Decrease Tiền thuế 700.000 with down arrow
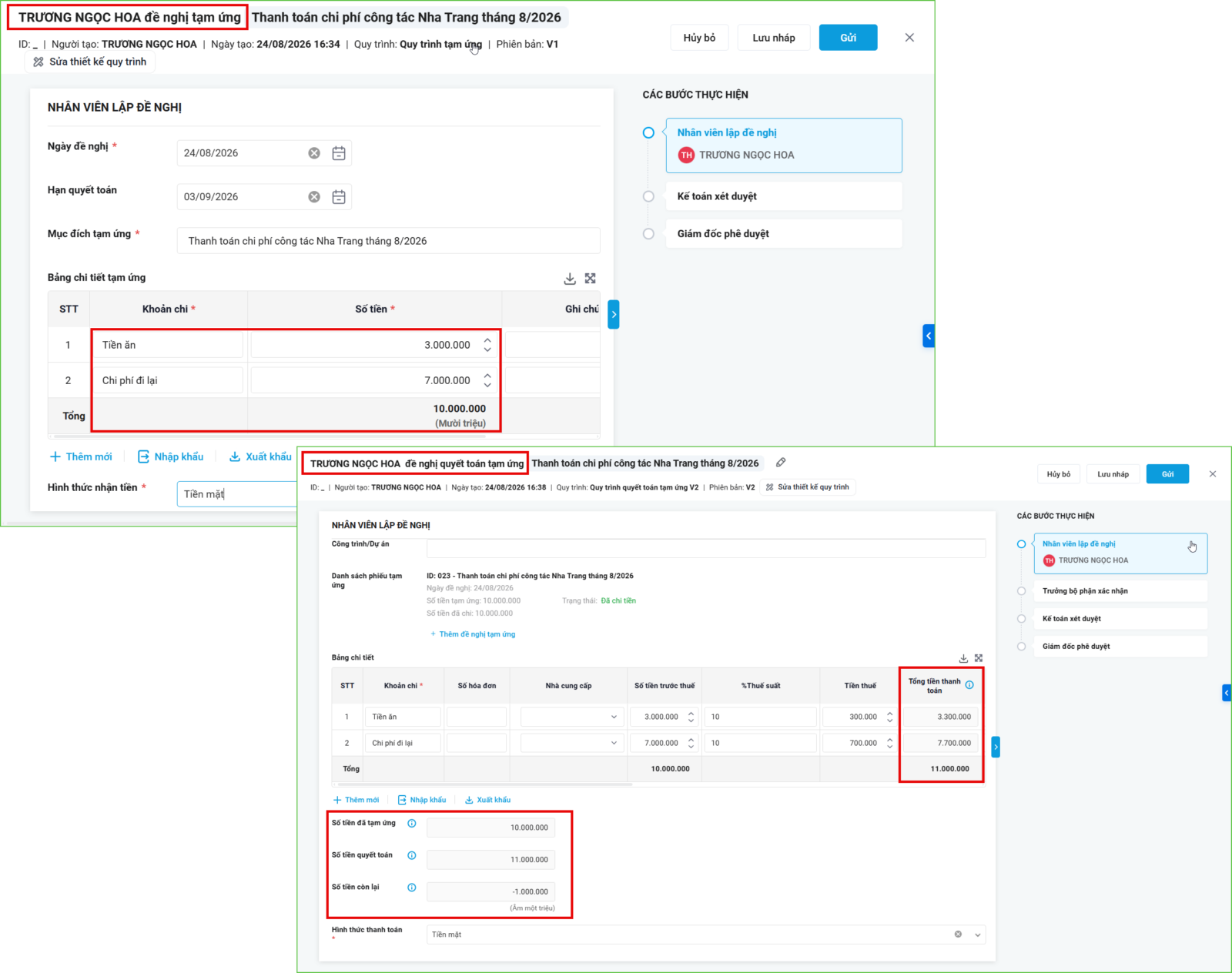Screen dimensions: 1232x973 (x=889, y=747)
